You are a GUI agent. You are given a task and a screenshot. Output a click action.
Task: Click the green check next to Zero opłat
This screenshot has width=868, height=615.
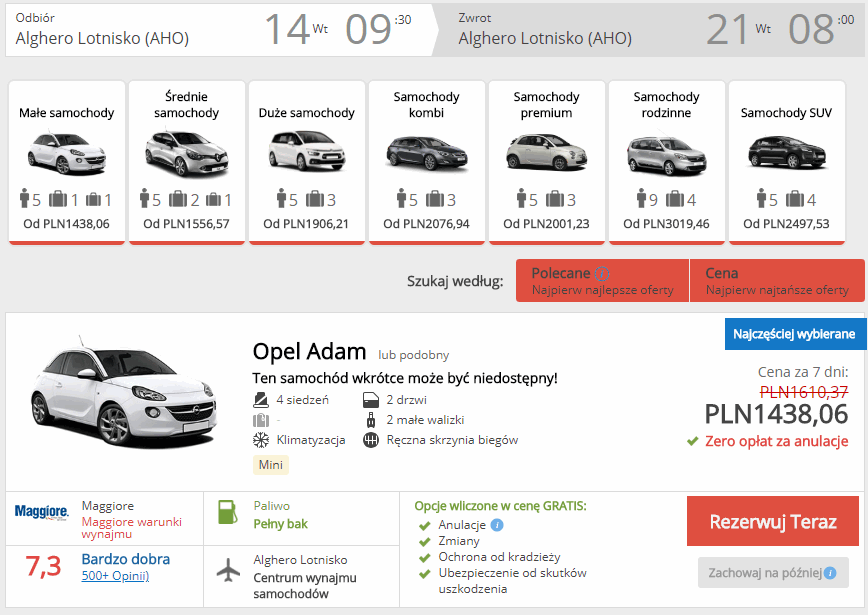click(x=692, y=442)
